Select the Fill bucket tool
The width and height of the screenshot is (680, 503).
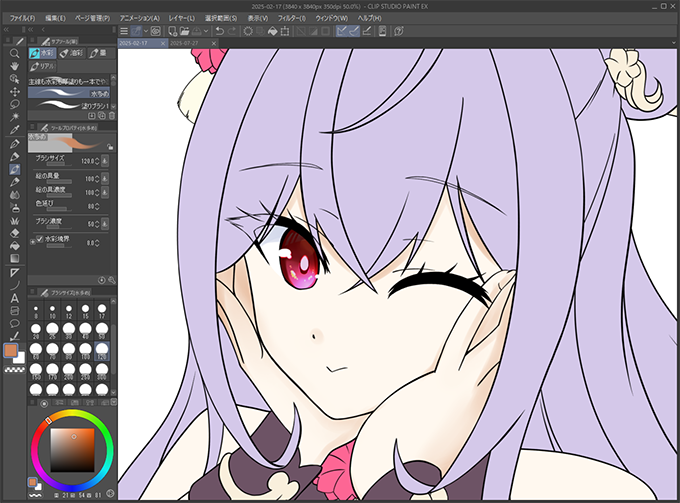tap(14, 246)
